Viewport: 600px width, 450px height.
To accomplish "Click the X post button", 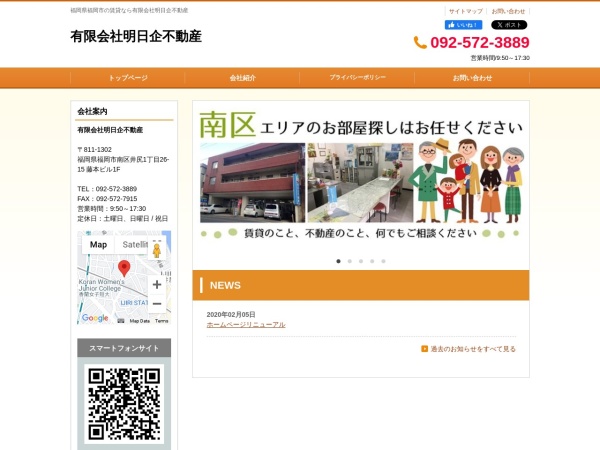I will (509, 25).
